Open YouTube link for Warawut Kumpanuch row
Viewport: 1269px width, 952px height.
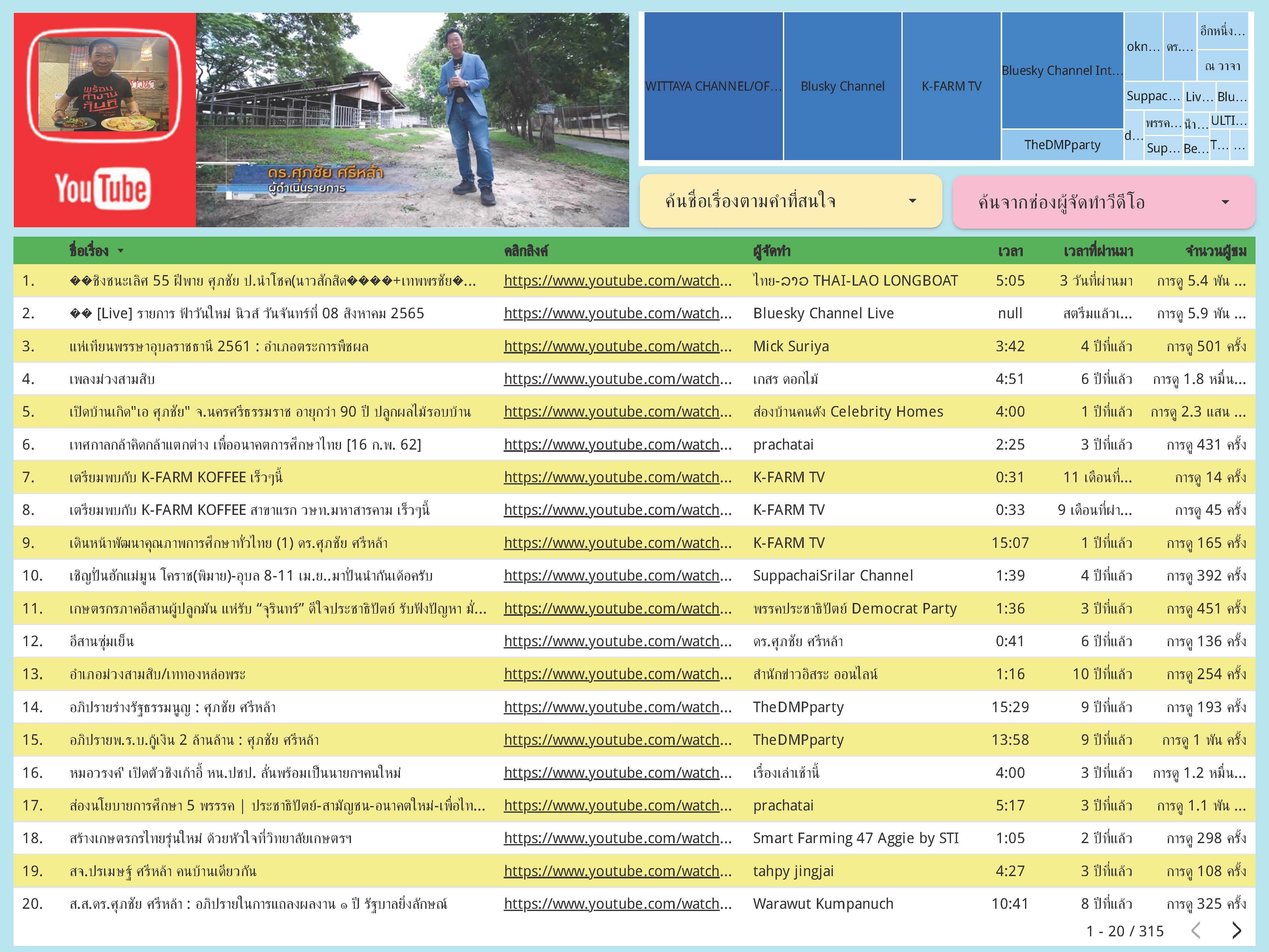618,904
